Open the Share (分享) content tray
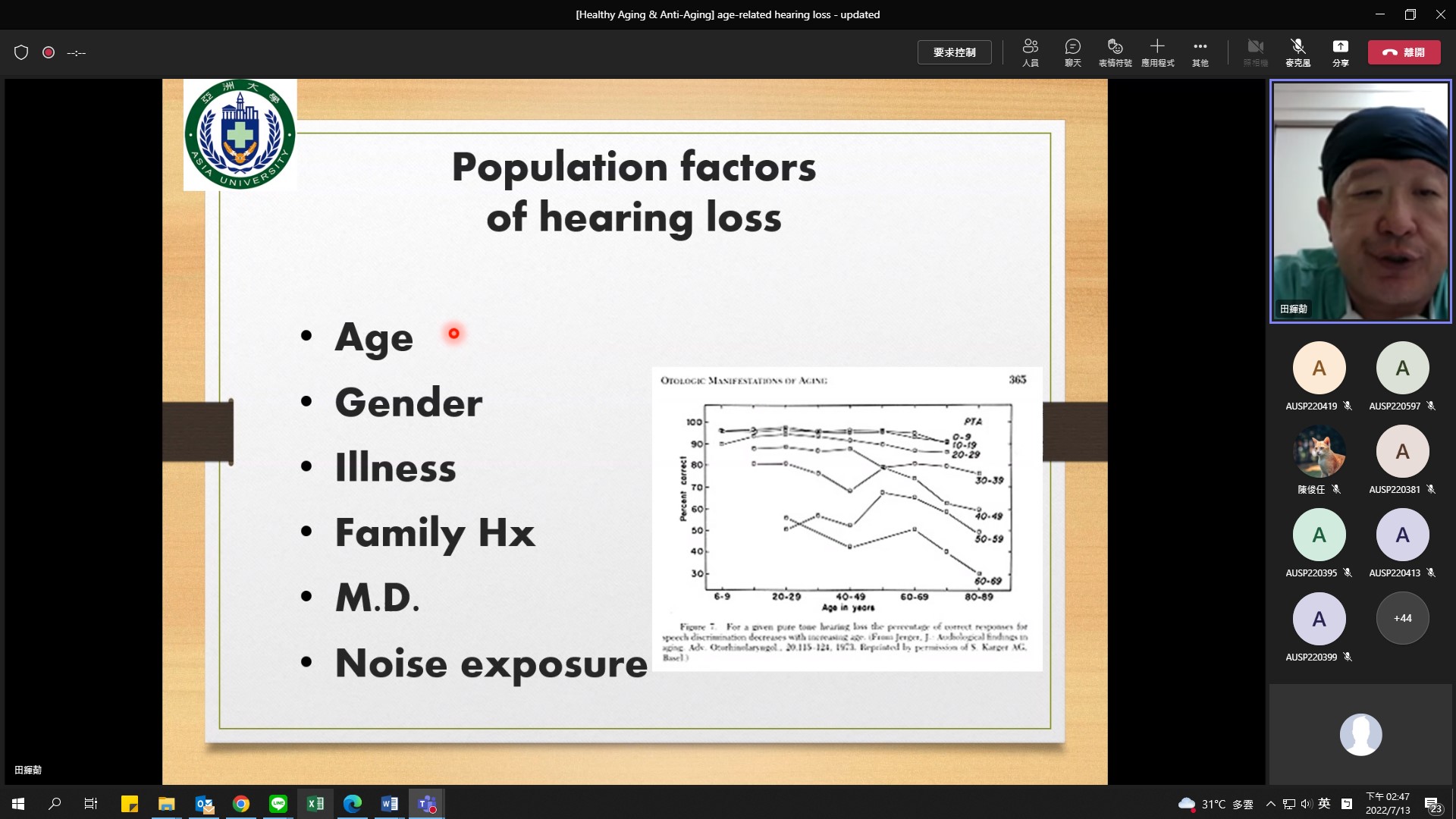The image size is (1456, 819). pyautogui.click(x=1339, y=52)
